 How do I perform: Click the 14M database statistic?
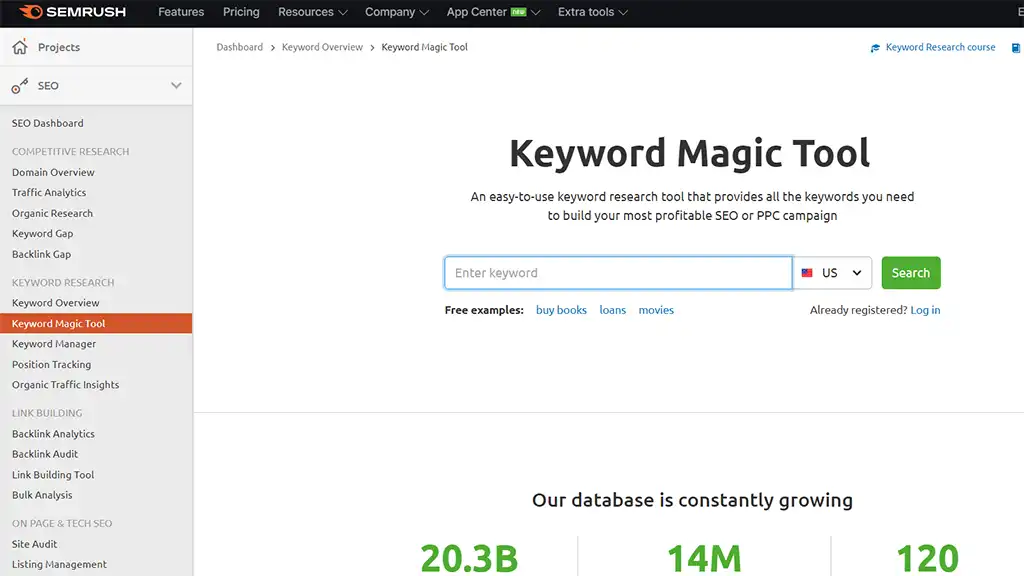point(704,559)
